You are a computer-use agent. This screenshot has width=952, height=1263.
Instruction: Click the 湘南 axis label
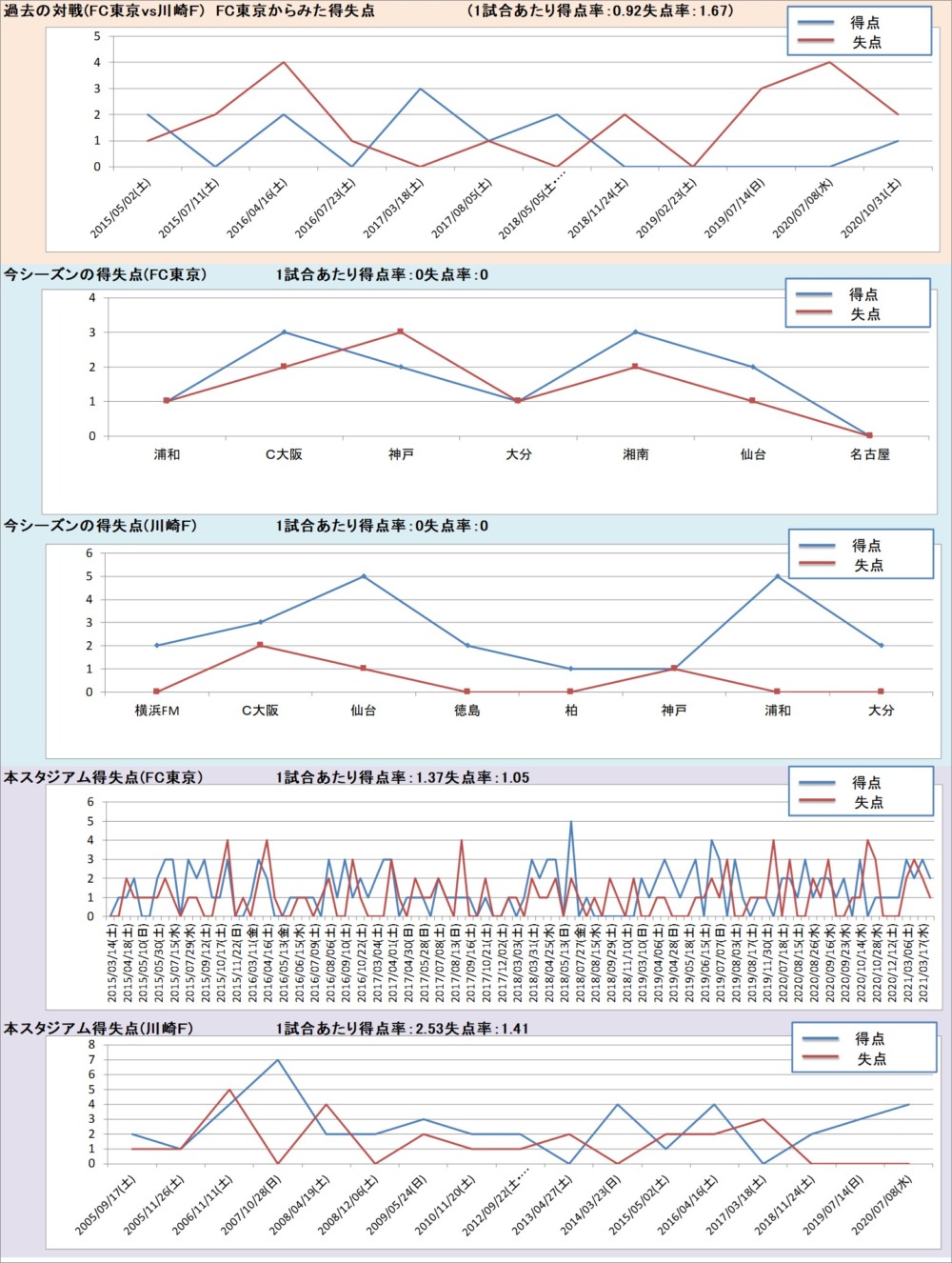click(x=635, y=455)
